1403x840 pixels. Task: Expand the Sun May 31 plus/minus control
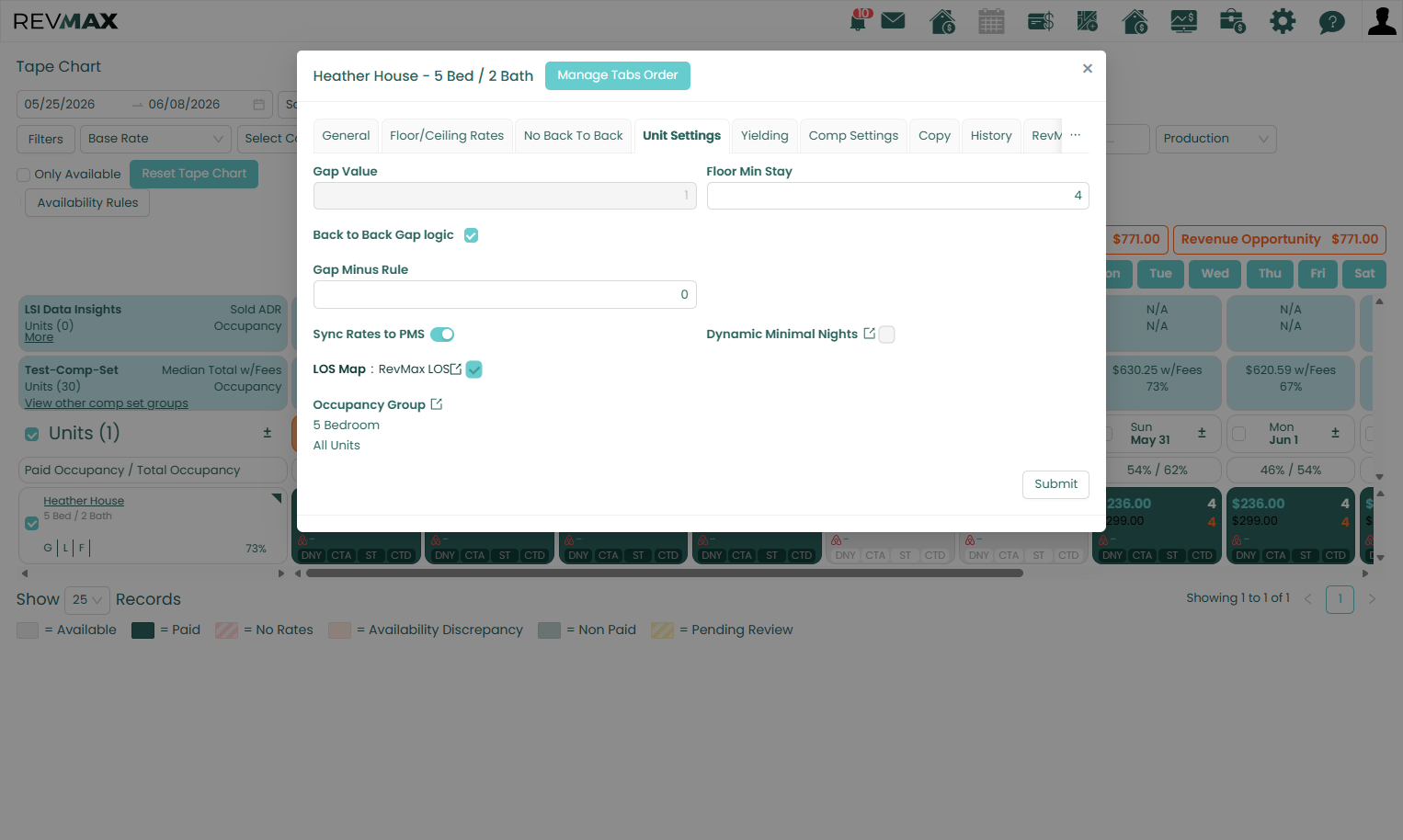tap(1202, 433)
